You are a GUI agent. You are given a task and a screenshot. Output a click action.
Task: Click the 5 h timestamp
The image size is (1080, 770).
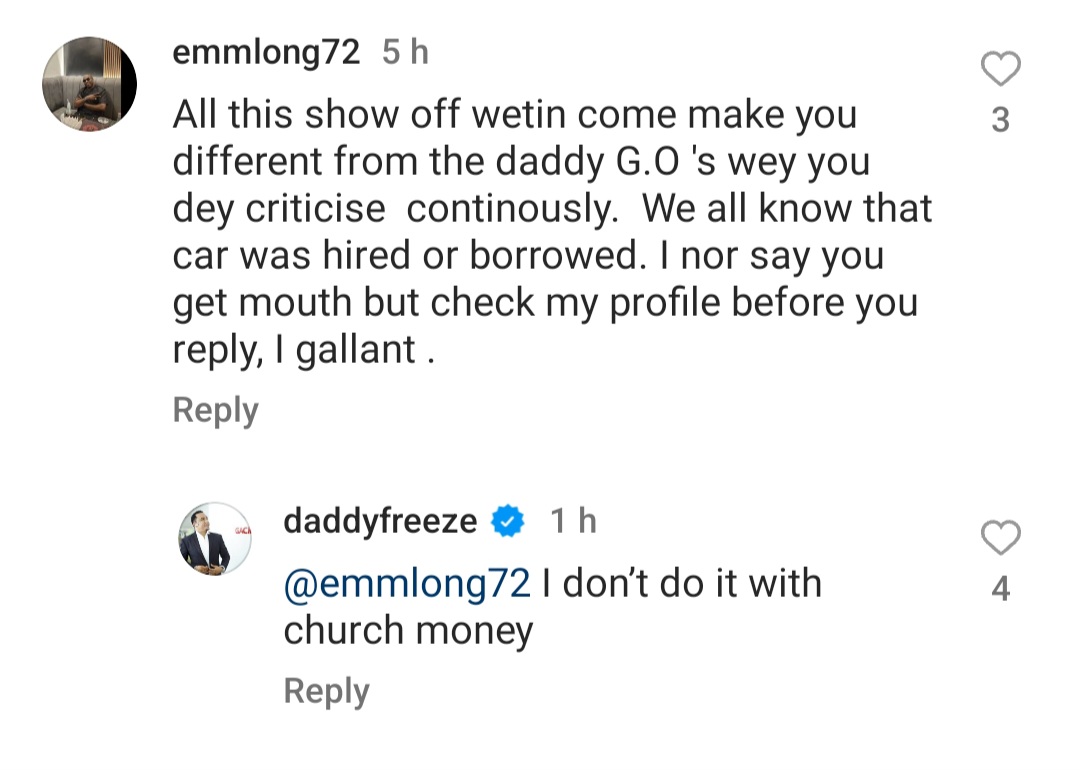point(405,51)
